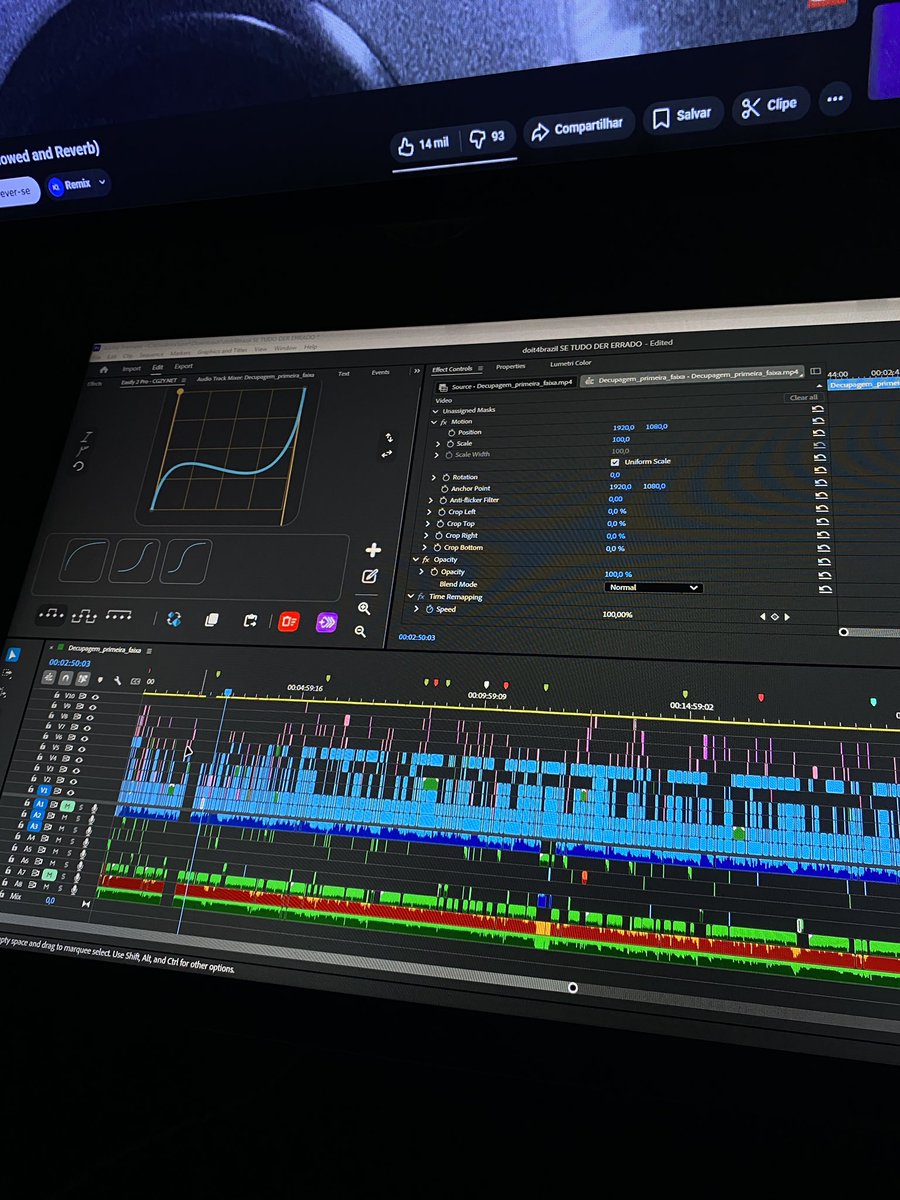Expand the Scale property

click(x=437, y=443)
